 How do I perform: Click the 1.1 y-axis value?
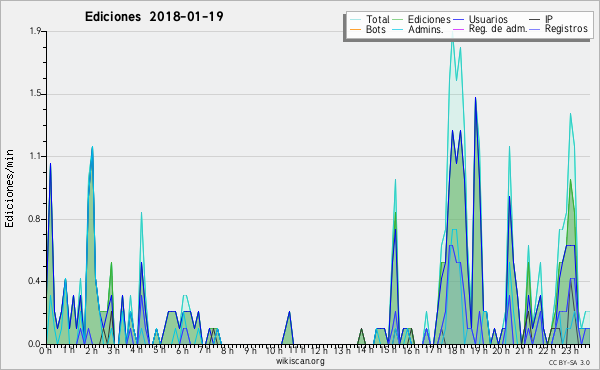coord(35,156)
